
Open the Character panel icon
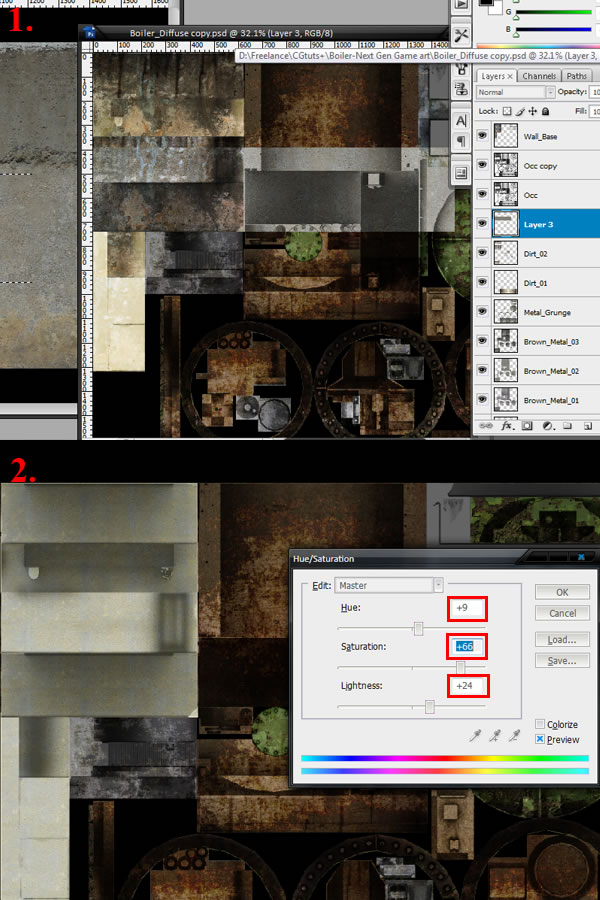click(461, 121)
